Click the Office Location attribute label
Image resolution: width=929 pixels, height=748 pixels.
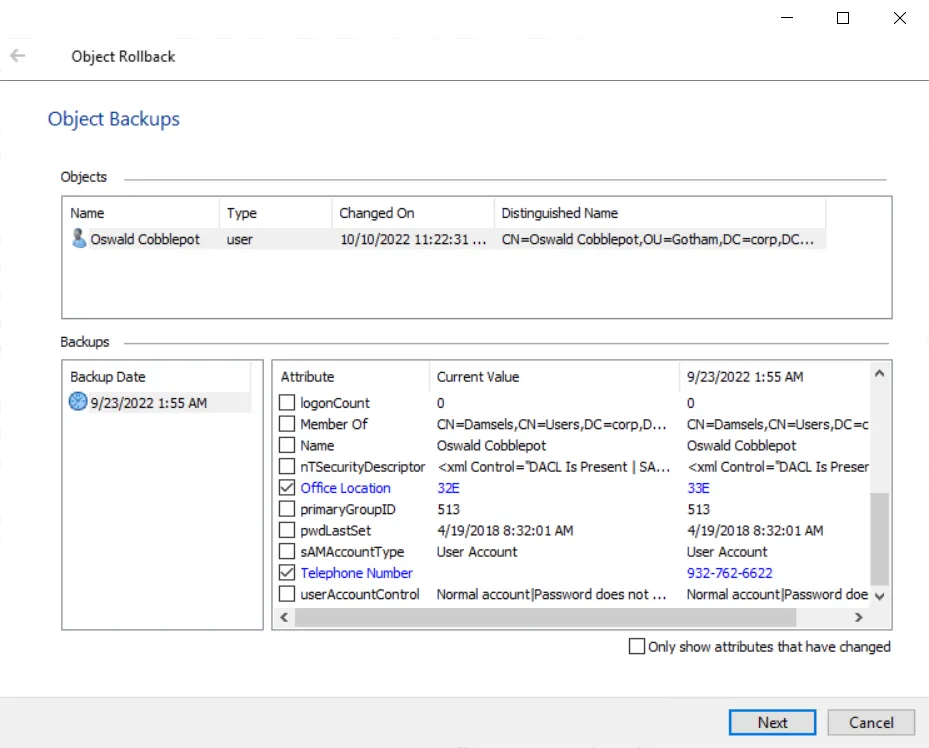(x=345, y=488)
